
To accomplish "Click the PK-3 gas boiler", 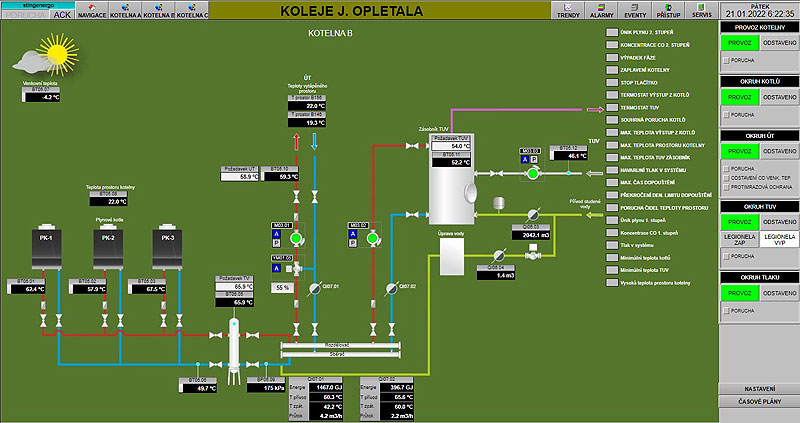I will [x=167, y=246].
